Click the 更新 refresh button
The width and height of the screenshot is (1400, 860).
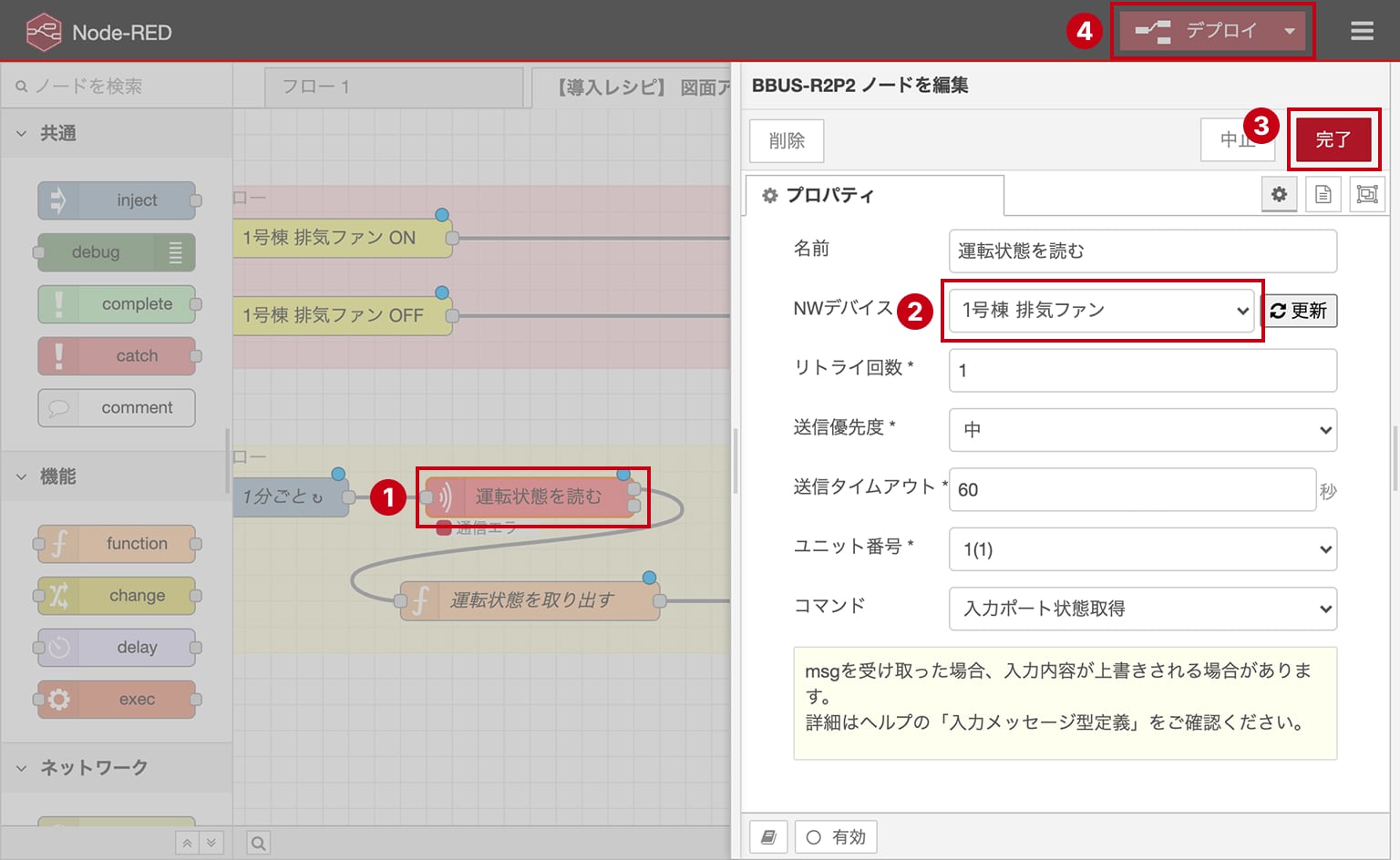tap(1299, 311)
